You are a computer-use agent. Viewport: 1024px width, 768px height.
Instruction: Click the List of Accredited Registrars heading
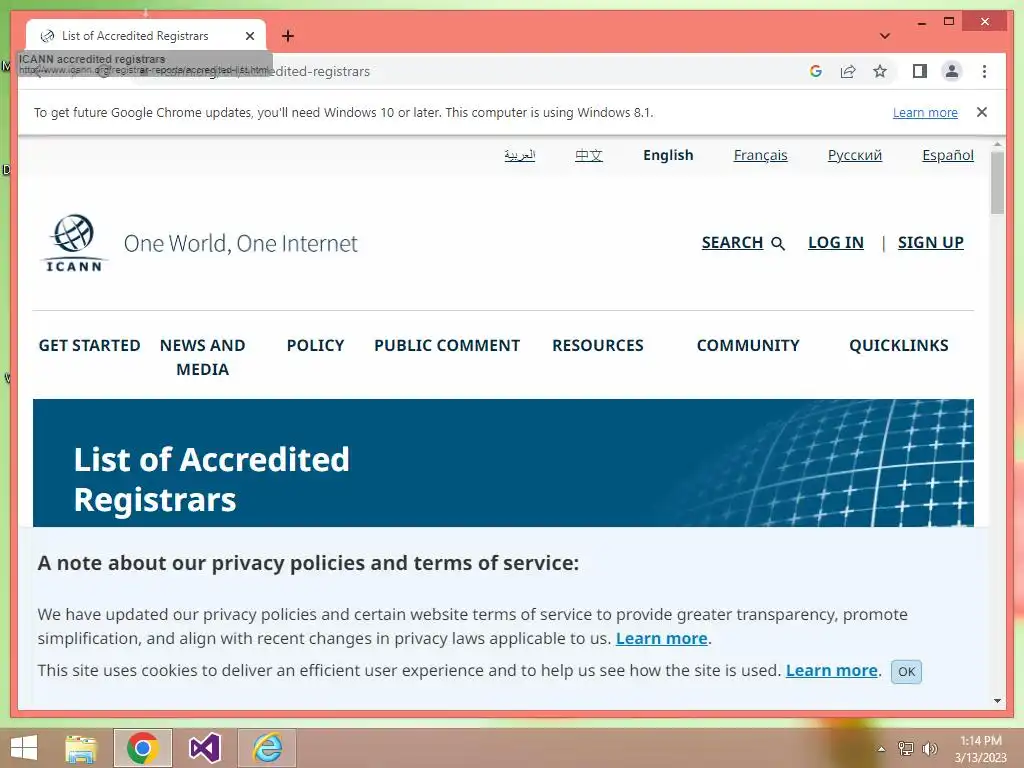pyautogui.click(x=211, y=479)
